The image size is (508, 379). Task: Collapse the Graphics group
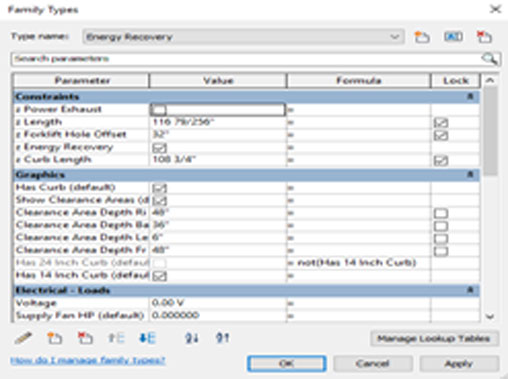click(x=470, y=175)
